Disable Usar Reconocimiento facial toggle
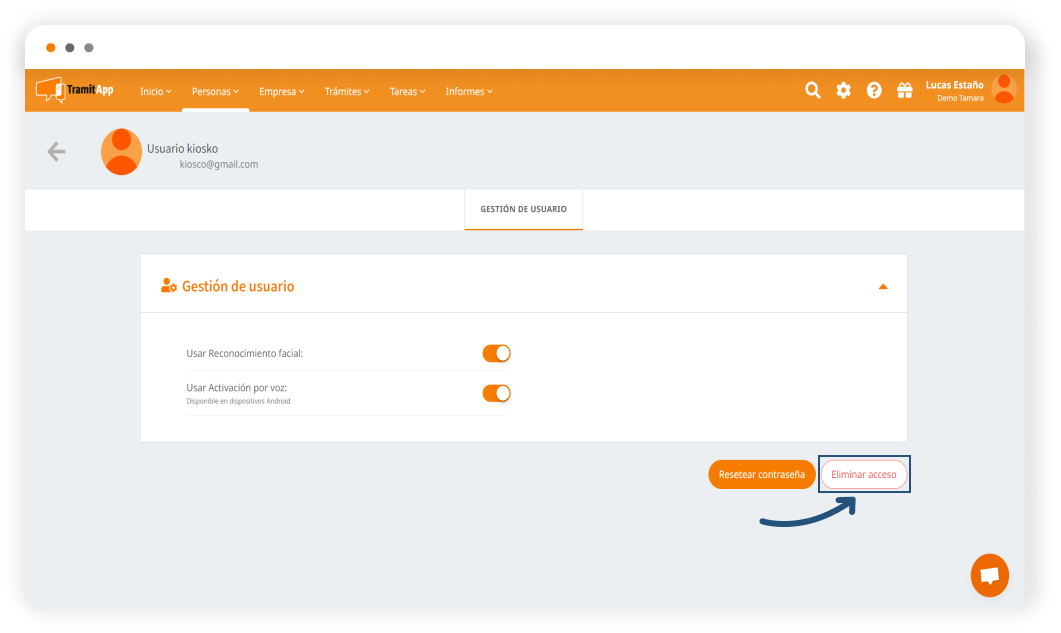 [496, 353]
